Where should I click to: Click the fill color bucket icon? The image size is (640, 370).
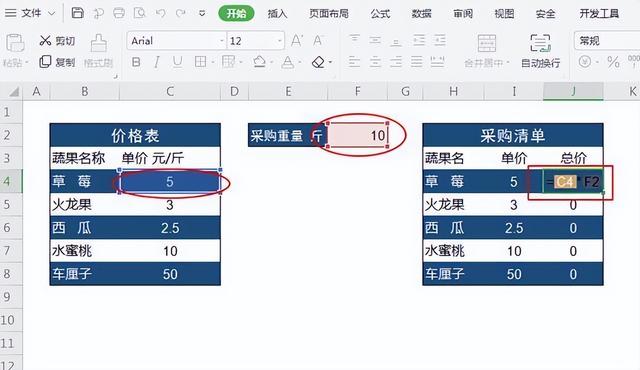point(259,62)
